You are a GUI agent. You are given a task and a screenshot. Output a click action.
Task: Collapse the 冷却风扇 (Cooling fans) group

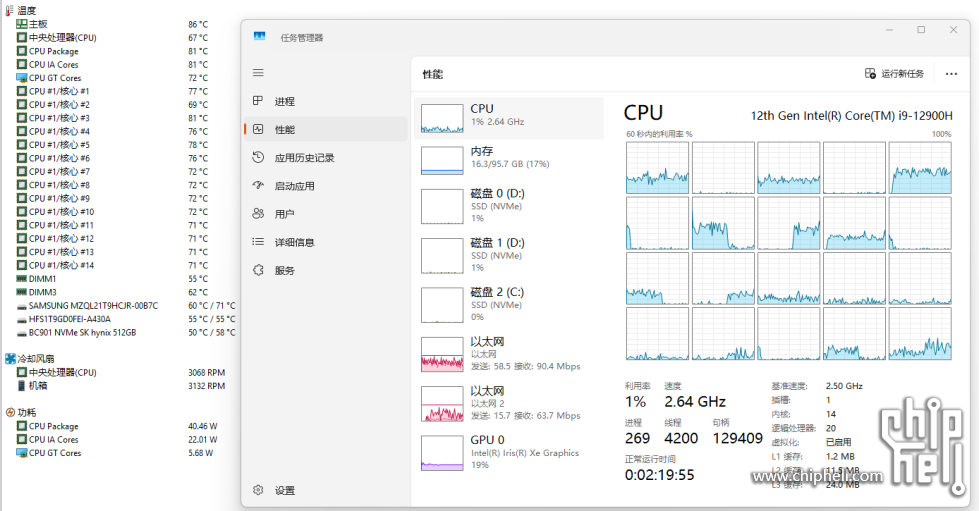click(x=10, y=358)
